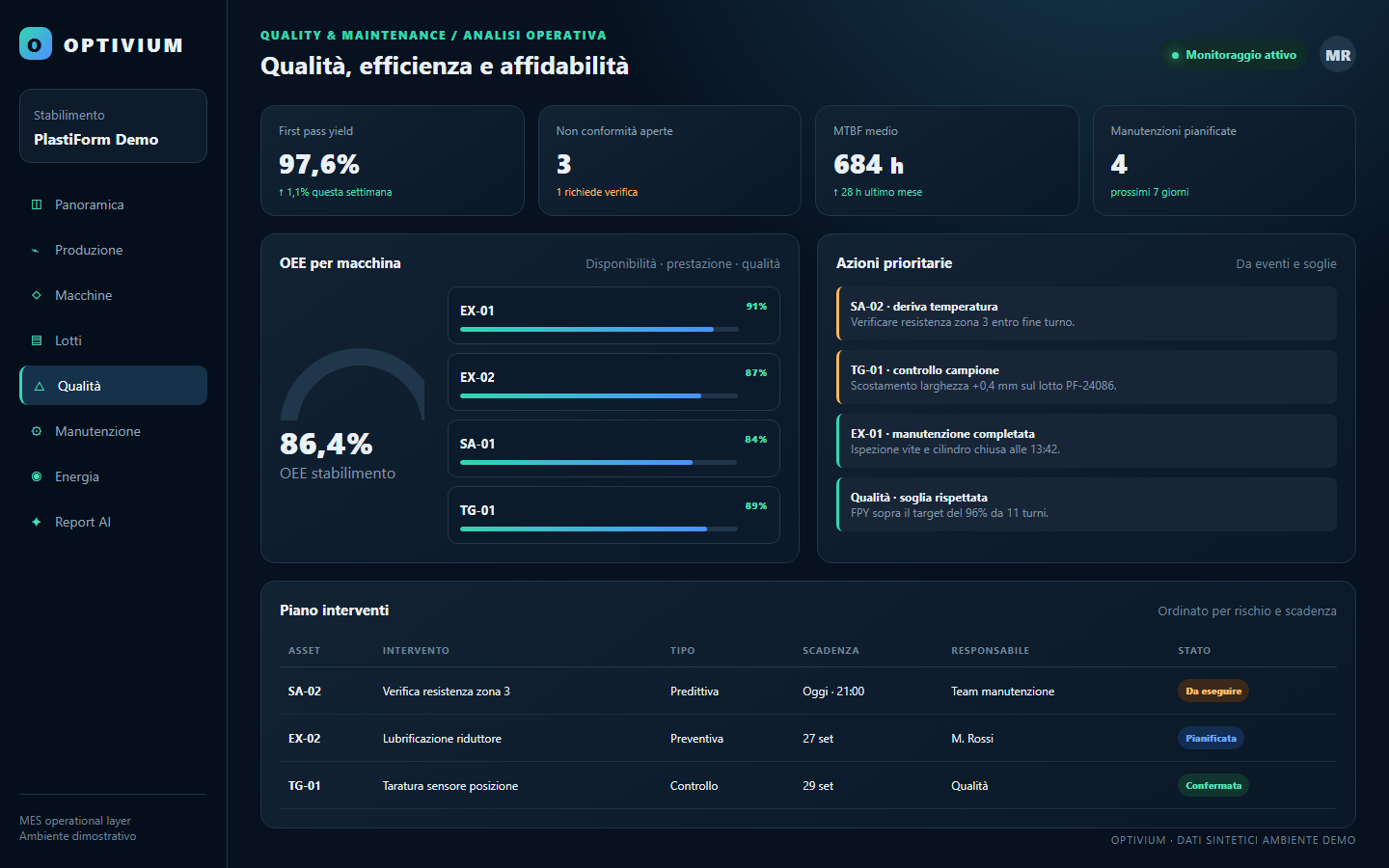
Task: Click the EX-02 asset cell in the table
Action: [305, 739]
